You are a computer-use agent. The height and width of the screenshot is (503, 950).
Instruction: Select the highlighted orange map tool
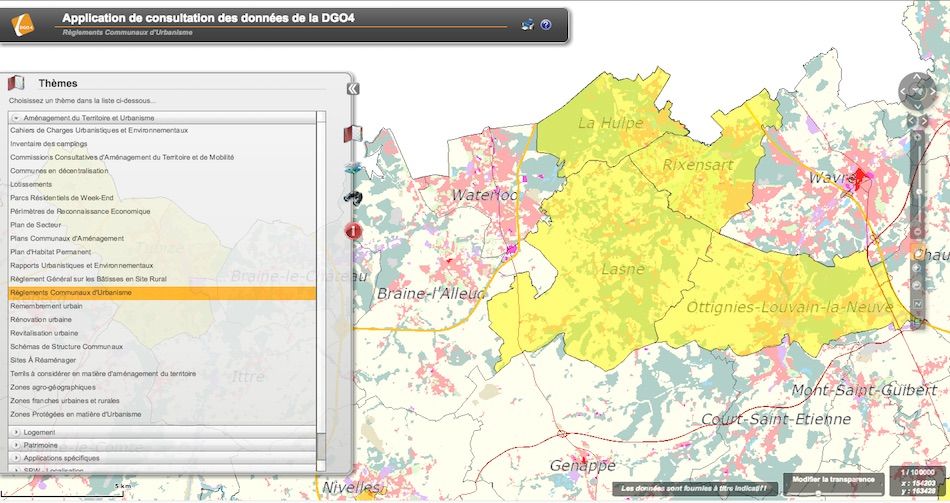917,252
